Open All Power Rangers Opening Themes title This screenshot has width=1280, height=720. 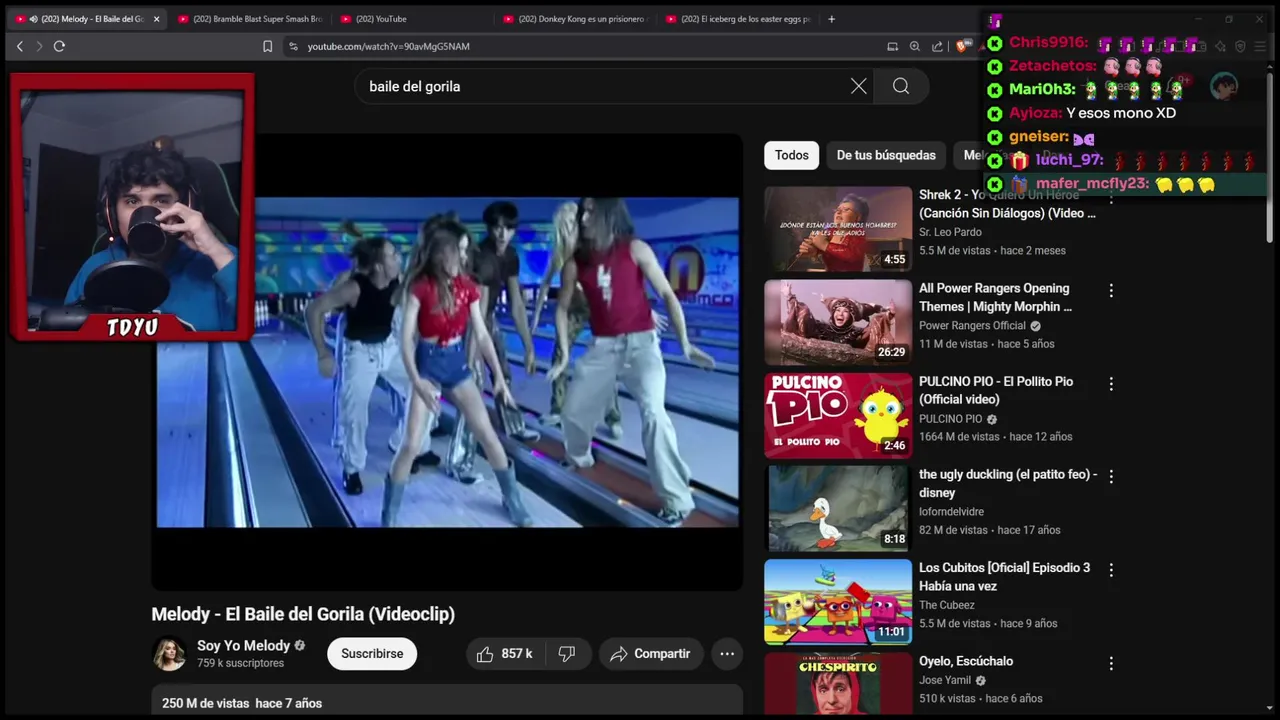click(995, 297)
